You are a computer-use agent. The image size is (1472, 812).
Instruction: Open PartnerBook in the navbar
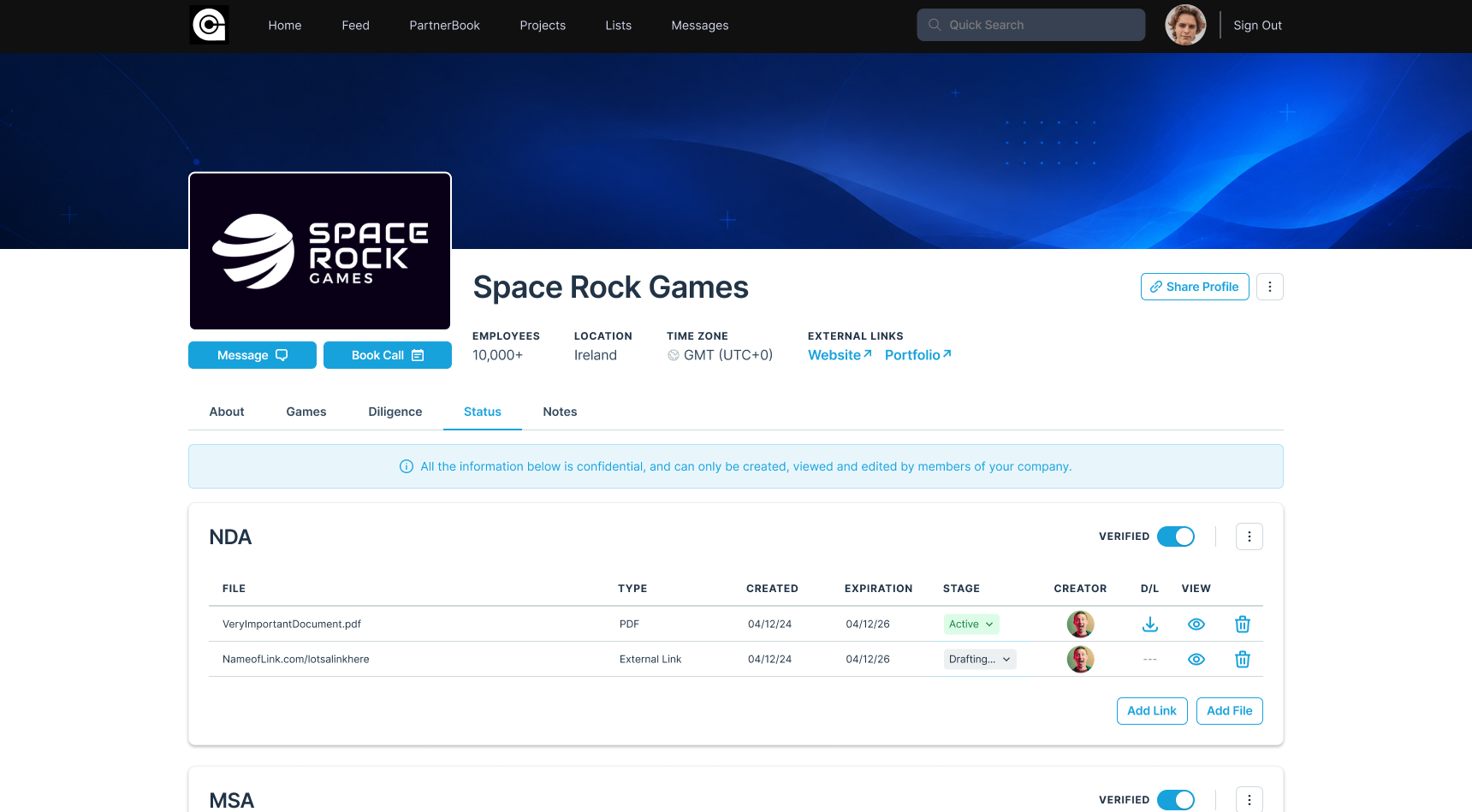[x=445, y=26]
